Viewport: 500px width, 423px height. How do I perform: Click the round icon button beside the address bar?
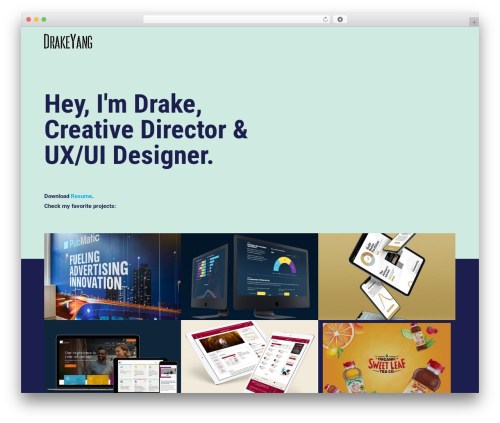click(x=340, y=19)
